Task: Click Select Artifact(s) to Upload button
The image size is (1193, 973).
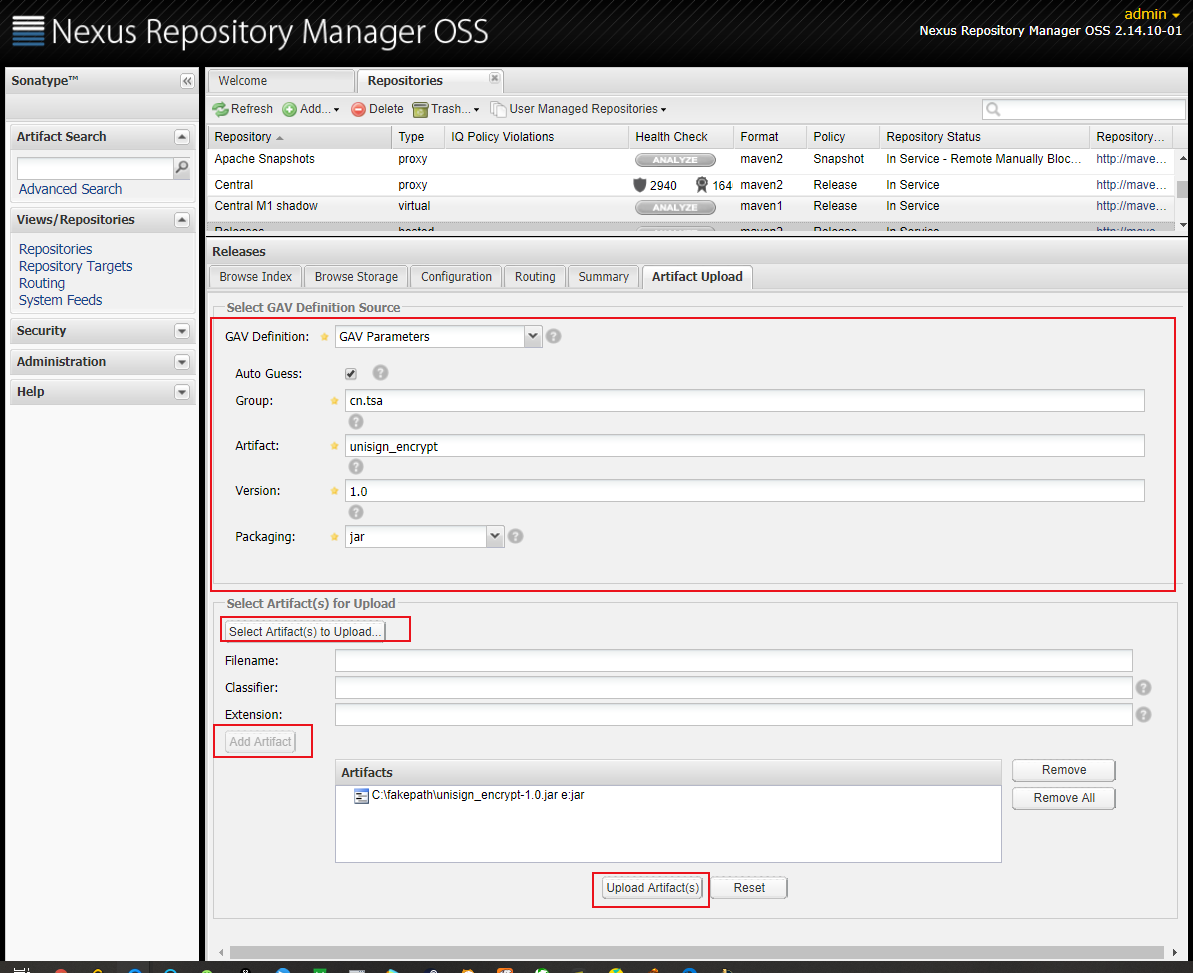Action: click(305, 631)
